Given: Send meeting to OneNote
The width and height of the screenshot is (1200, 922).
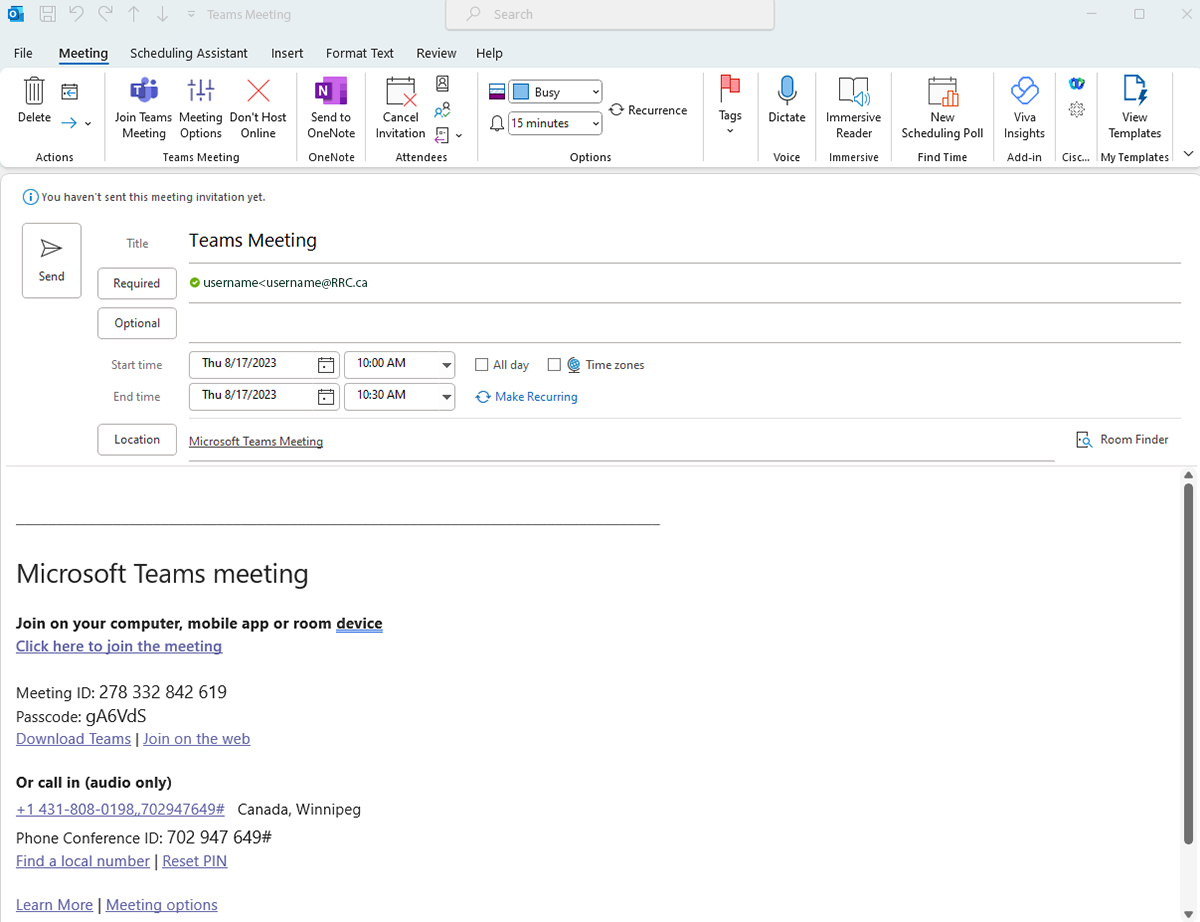Looking at the screenshot, I should (x=331, y=108).
